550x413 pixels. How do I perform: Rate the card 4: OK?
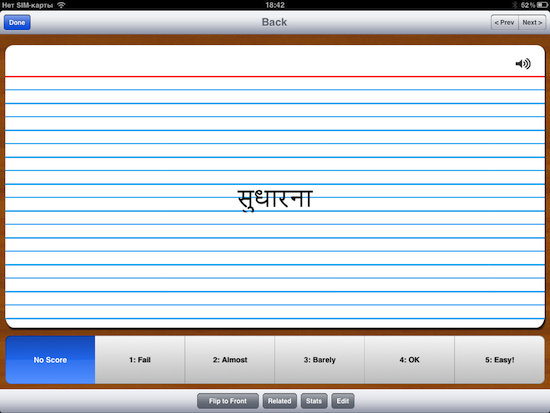pos(409,360)
